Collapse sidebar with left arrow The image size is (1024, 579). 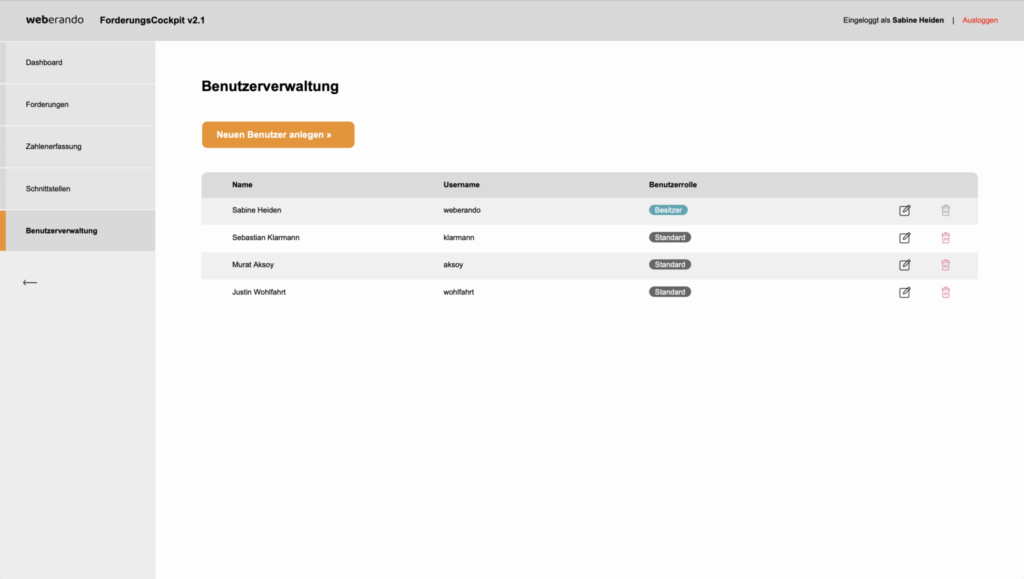click(30, 283)
